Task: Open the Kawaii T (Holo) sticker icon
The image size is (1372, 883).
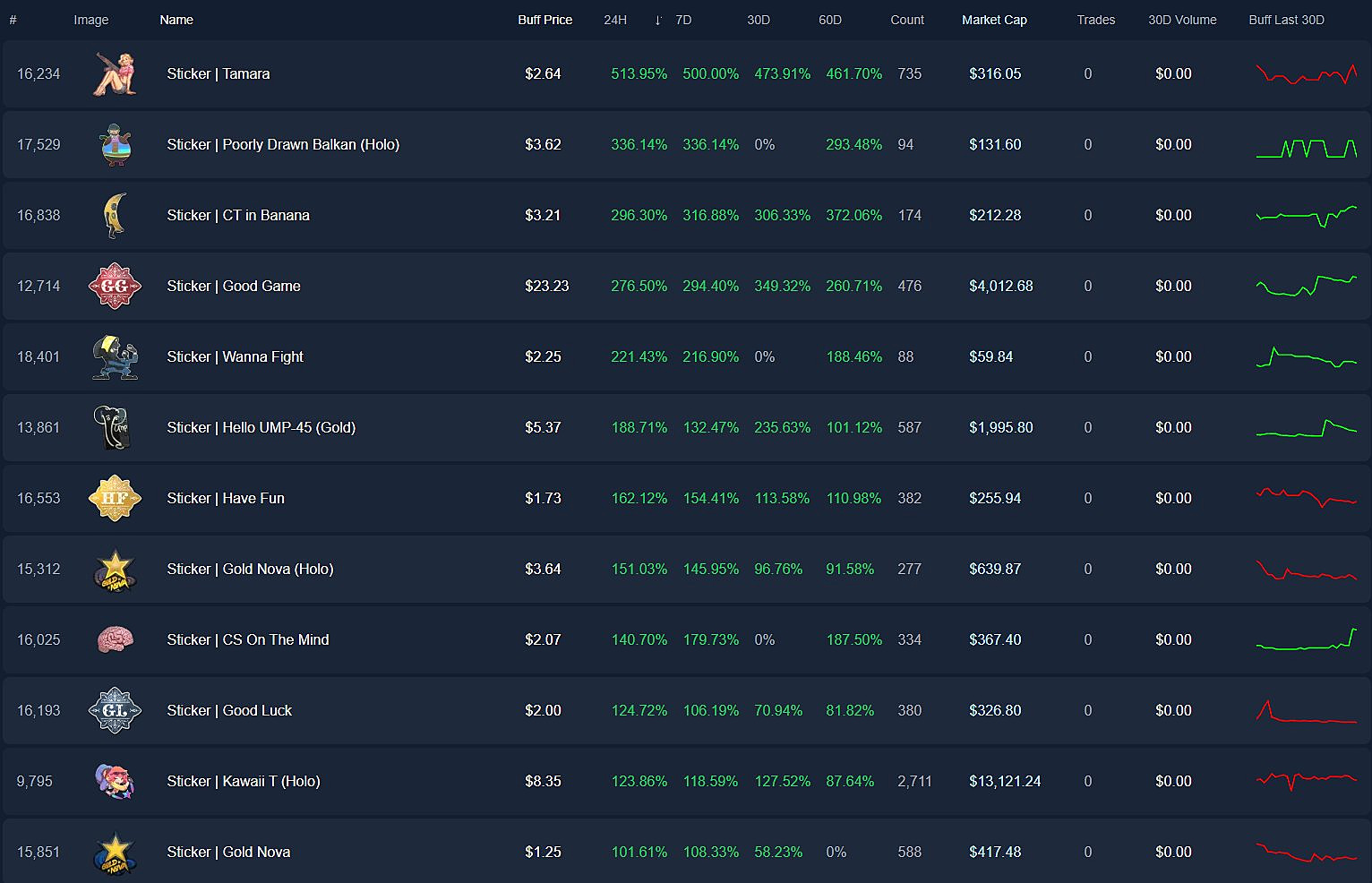Action: 115,781
